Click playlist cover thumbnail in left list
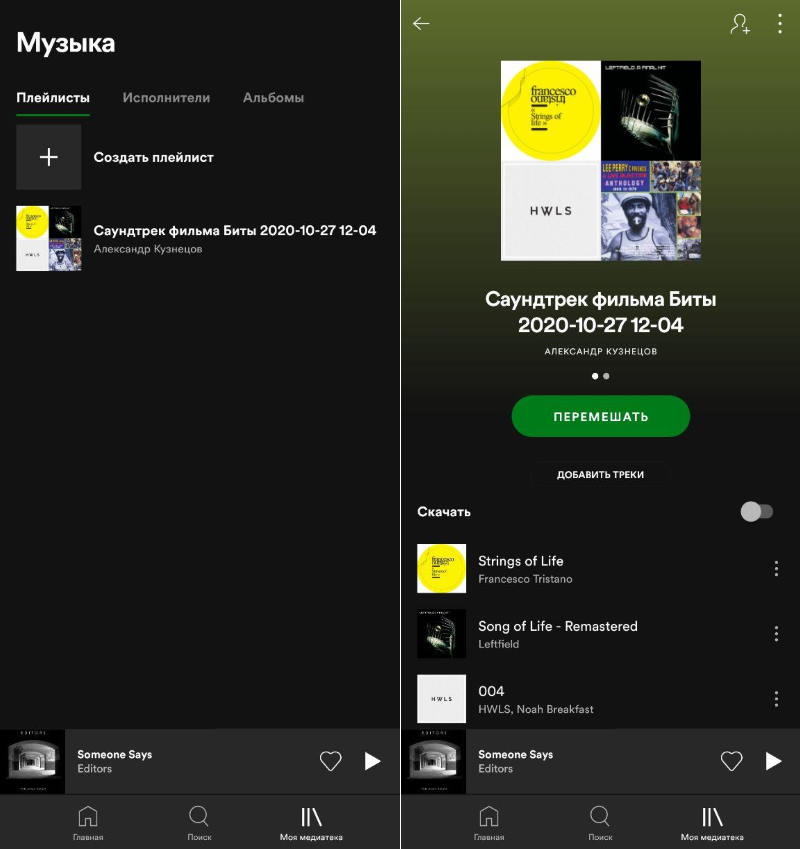The width and height of the screenshot is (800, 849). (49, 238)
